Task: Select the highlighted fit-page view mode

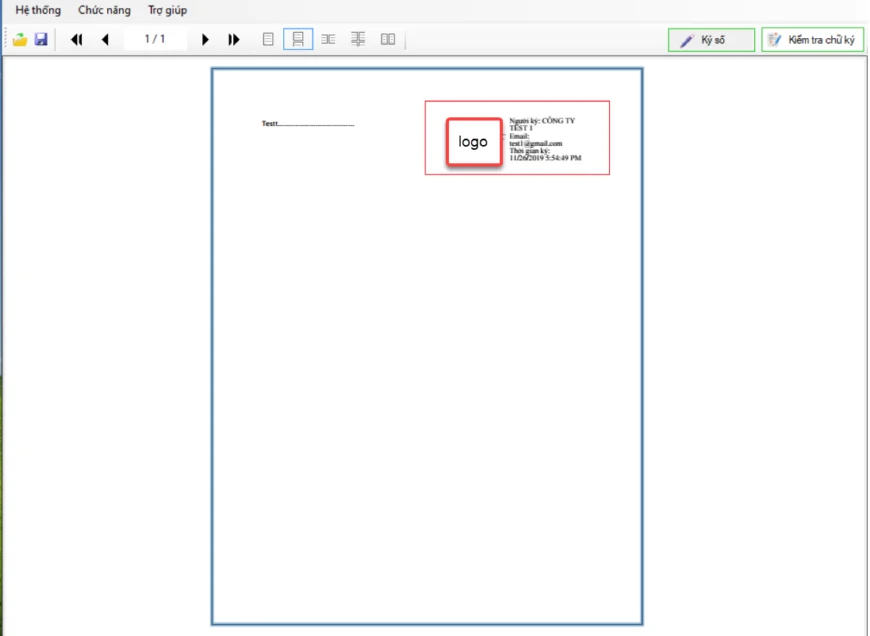Action: pos(298,39)
